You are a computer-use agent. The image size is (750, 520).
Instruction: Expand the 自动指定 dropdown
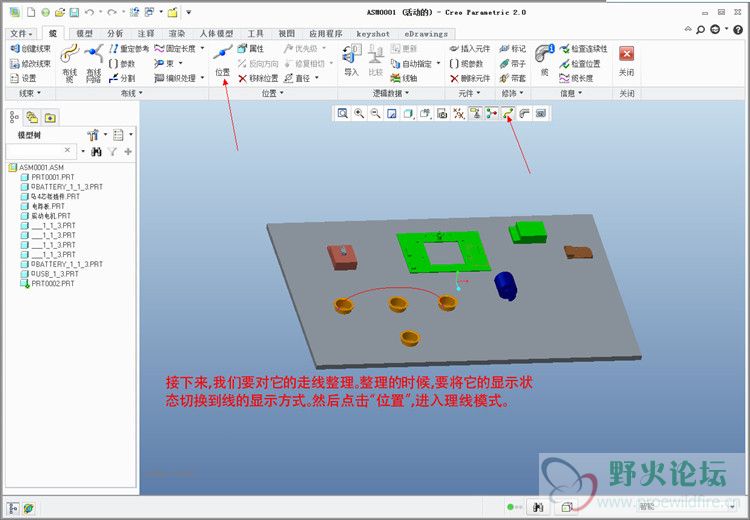point(438,63)
